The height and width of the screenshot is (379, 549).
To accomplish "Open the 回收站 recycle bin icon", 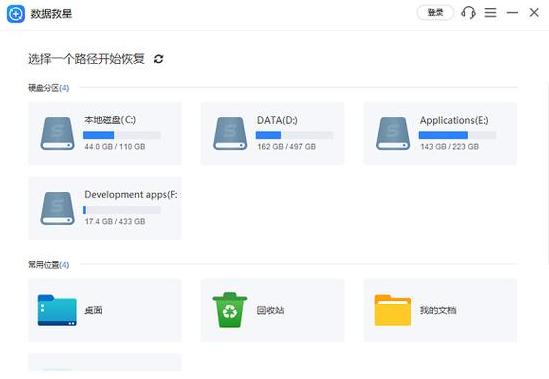I will pyautogui.click(x=230, y=310).
